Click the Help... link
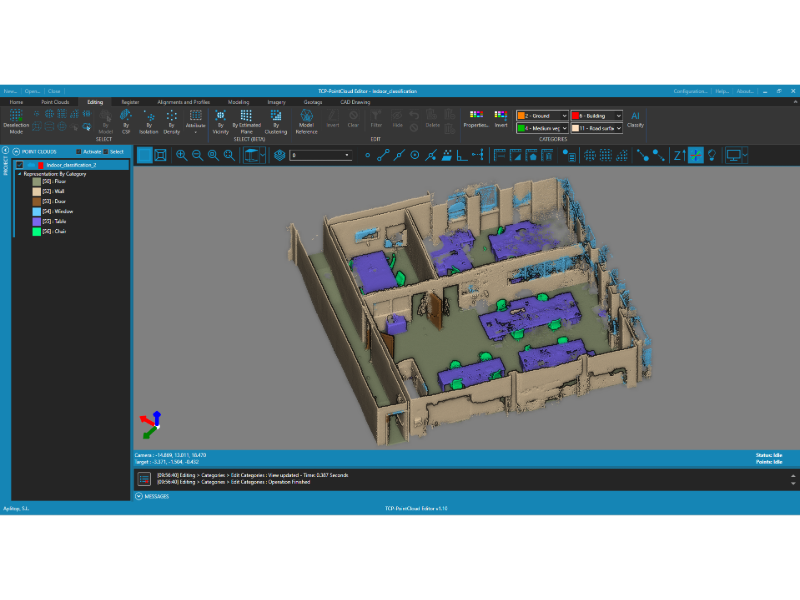Viewport: 800px width, 600px height. pos(722,91)
